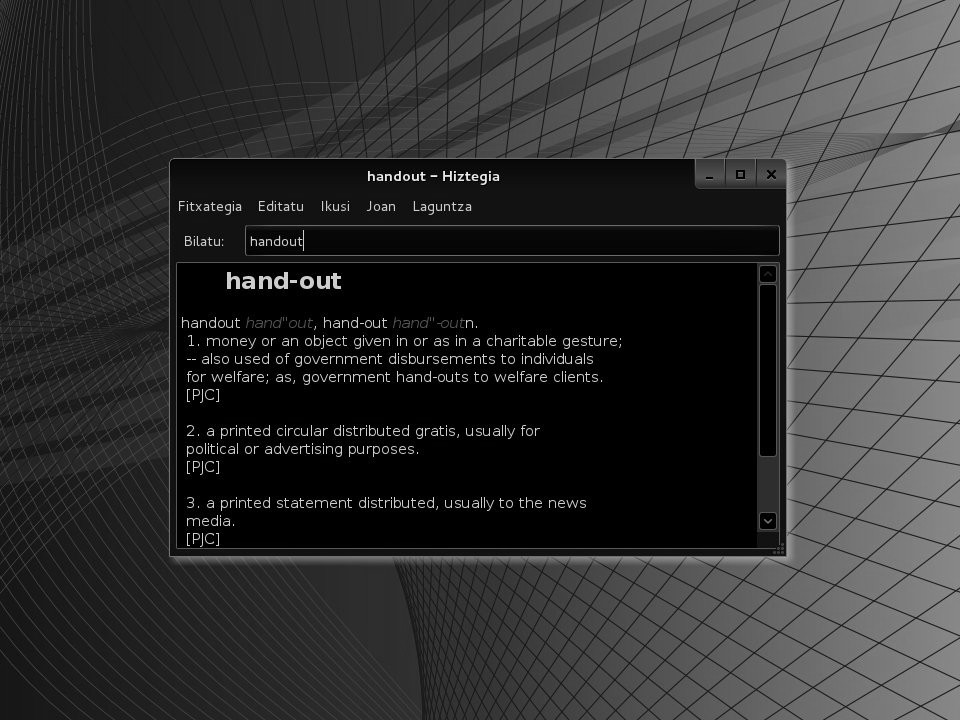Open the Editatu menu
The width and height of the screenshot is (960, 720).
coord(280,206)
